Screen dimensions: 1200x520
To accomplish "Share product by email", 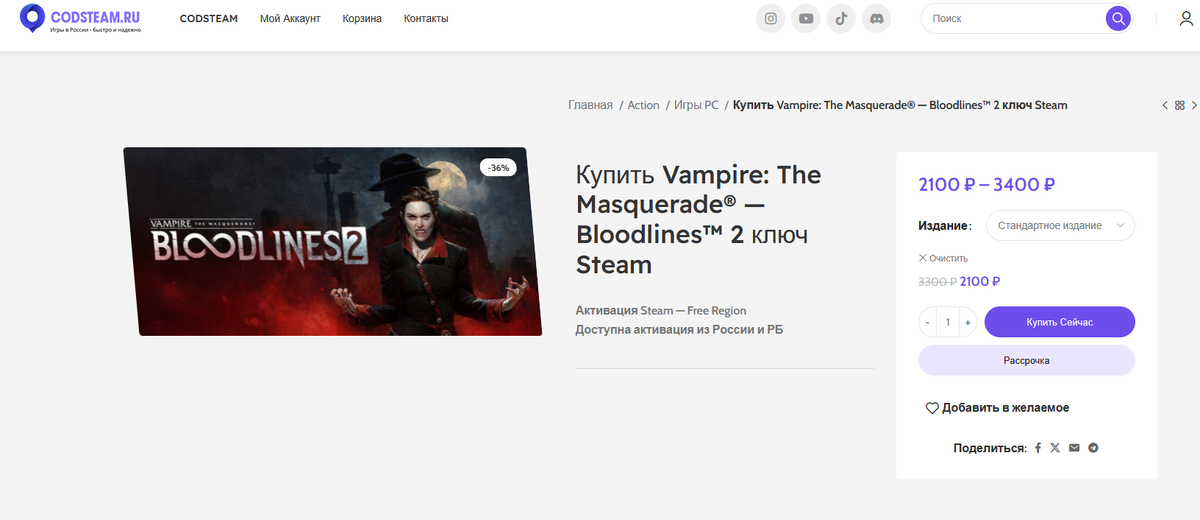I will click(x=1074, y=448).
